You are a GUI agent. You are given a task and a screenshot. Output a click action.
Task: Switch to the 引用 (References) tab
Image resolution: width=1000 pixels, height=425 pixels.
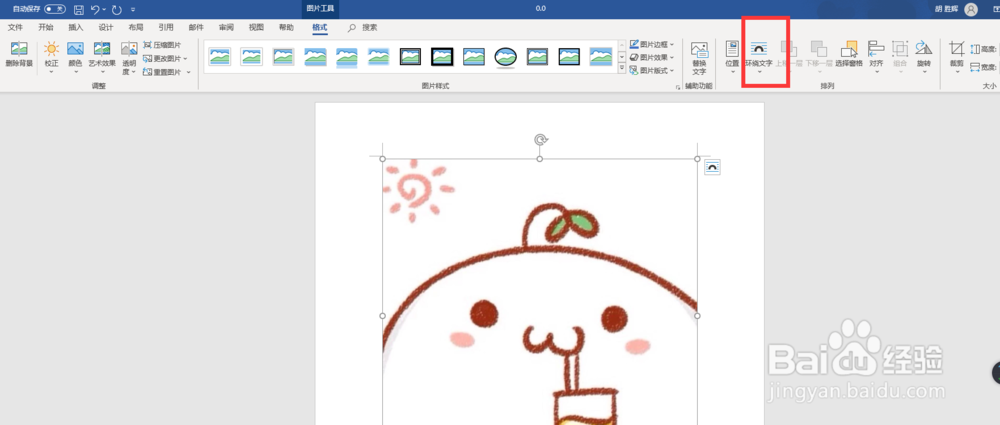point(166,27)
